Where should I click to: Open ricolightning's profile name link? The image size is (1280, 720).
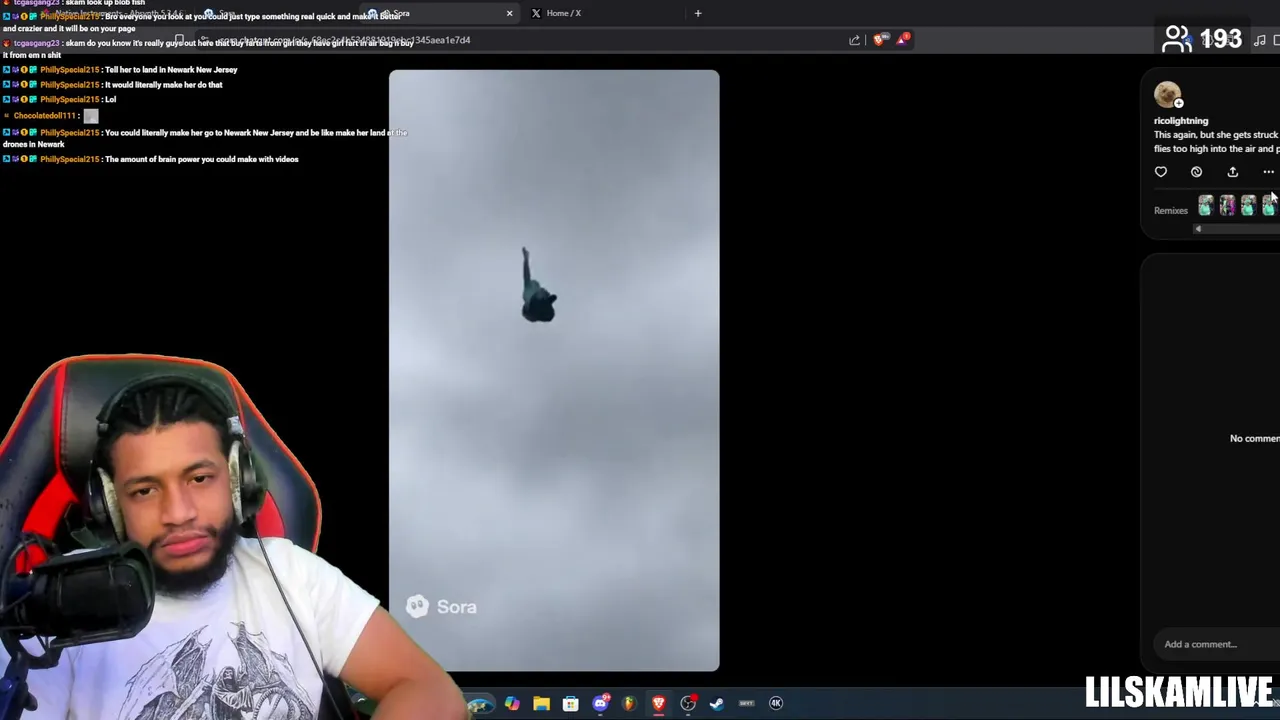pos(1181,121)
